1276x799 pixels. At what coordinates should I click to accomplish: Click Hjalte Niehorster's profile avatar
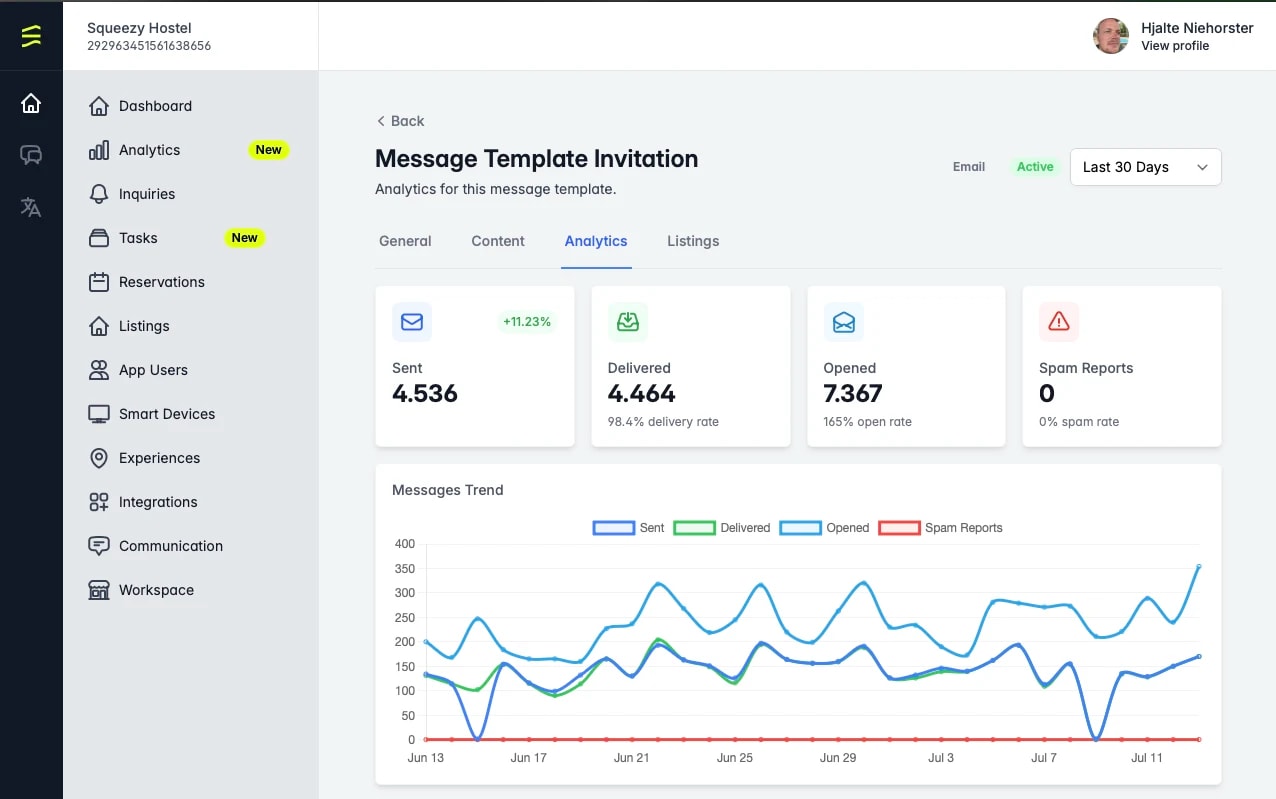[x=1111, y=36]
